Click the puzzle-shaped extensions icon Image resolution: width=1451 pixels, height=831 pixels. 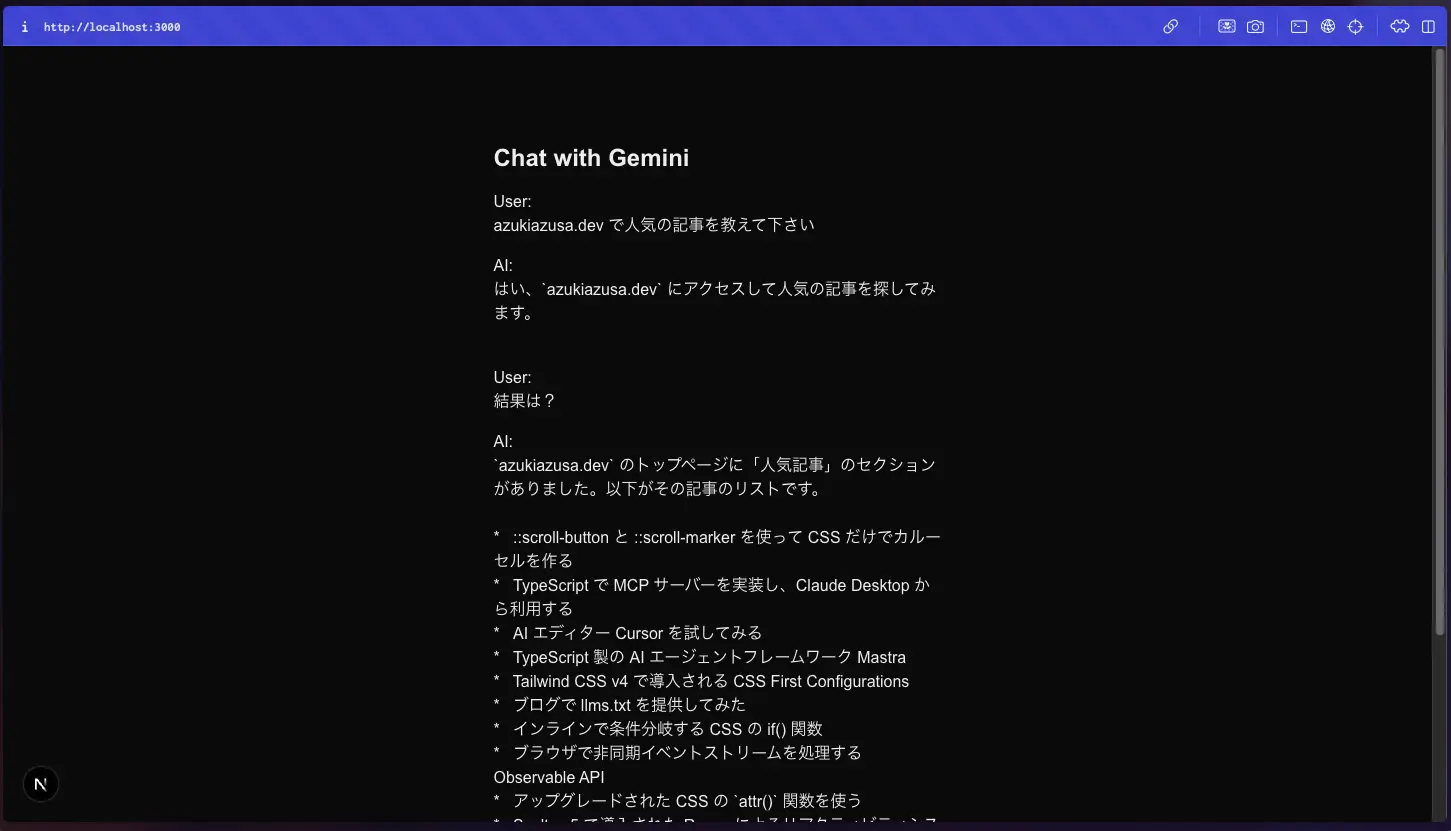coord(1399,26)
